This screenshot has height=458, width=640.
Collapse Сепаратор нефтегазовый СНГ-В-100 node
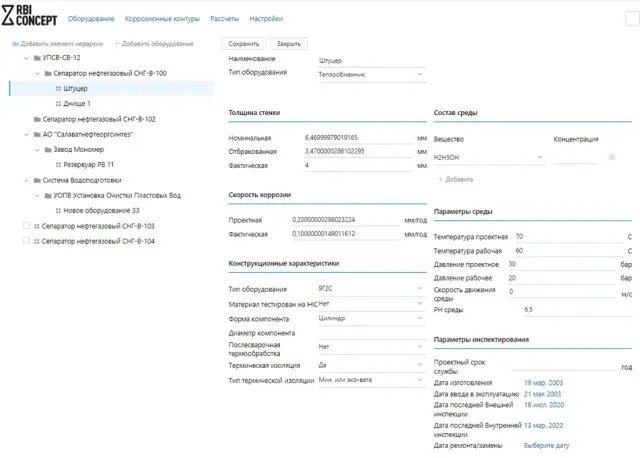point(37,73)
